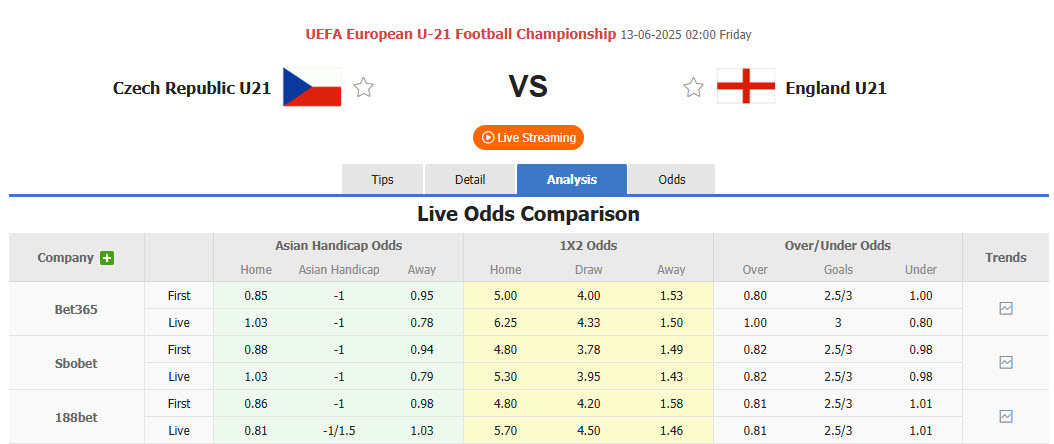
Task: Select the Analysis tab
Action: point(572,180)
